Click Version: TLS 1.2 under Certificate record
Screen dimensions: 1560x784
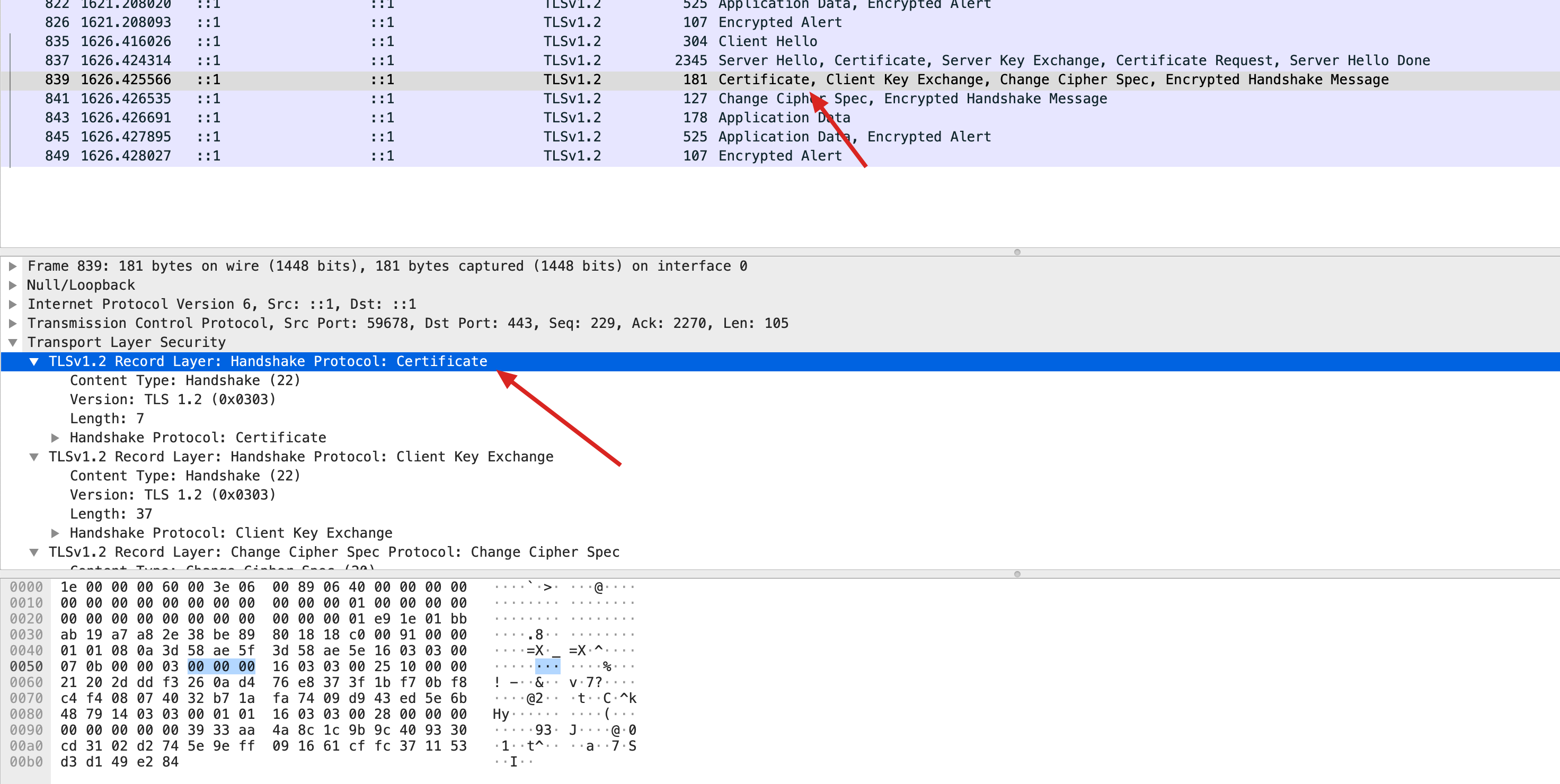pyautogui.click(x=172, y=399)
